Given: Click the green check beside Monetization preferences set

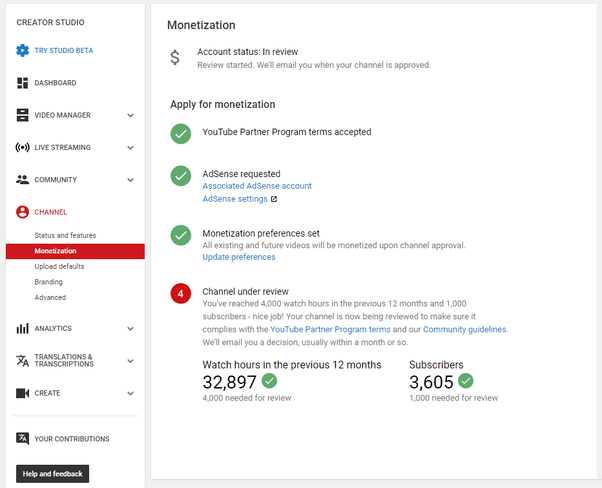Looking at the screenshot, I should (180, 235).
